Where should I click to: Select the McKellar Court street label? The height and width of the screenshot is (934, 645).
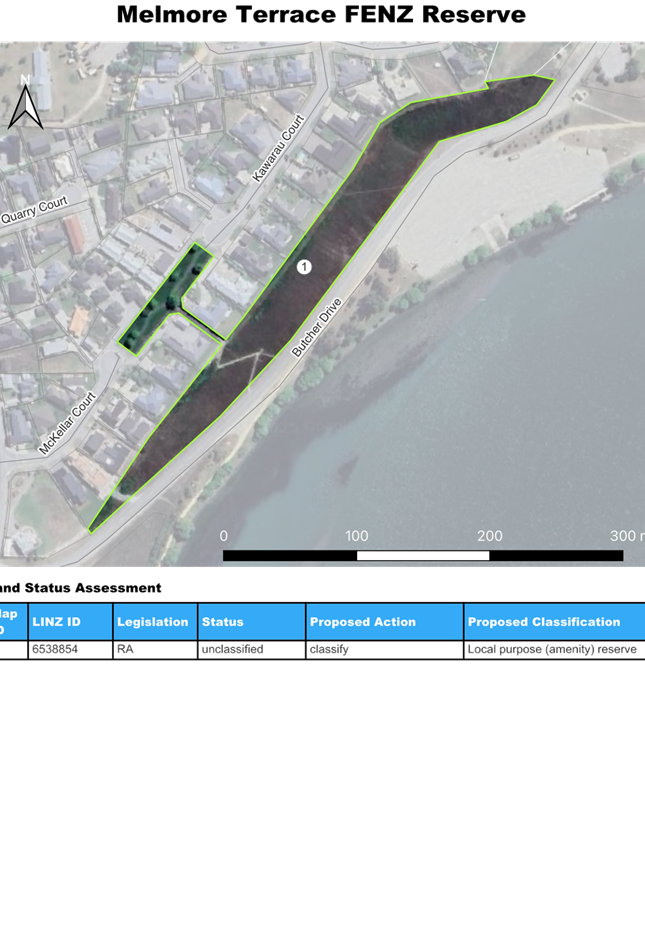point(66,423)
